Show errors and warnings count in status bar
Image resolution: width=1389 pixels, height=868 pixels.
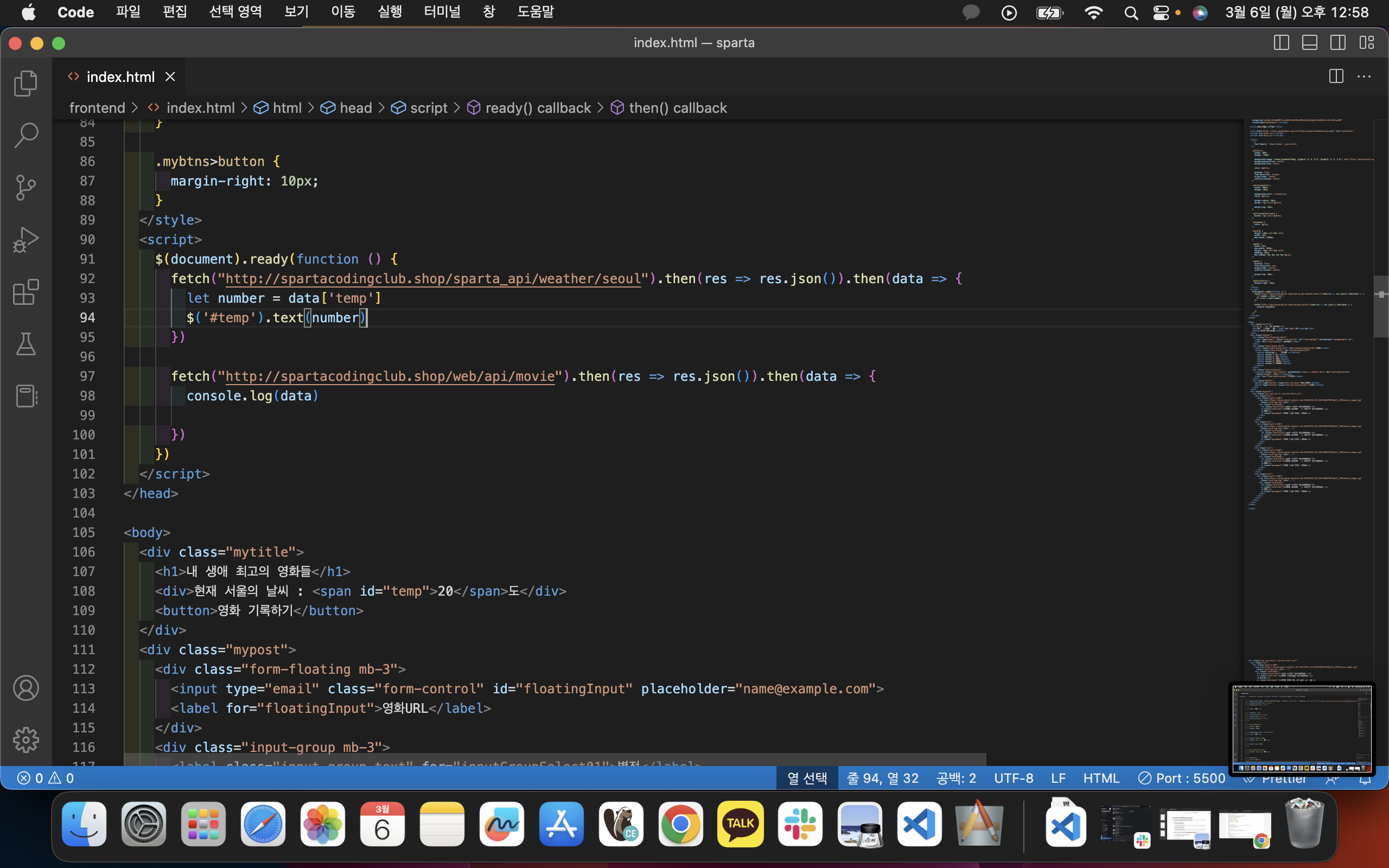[x=46, y=778]
